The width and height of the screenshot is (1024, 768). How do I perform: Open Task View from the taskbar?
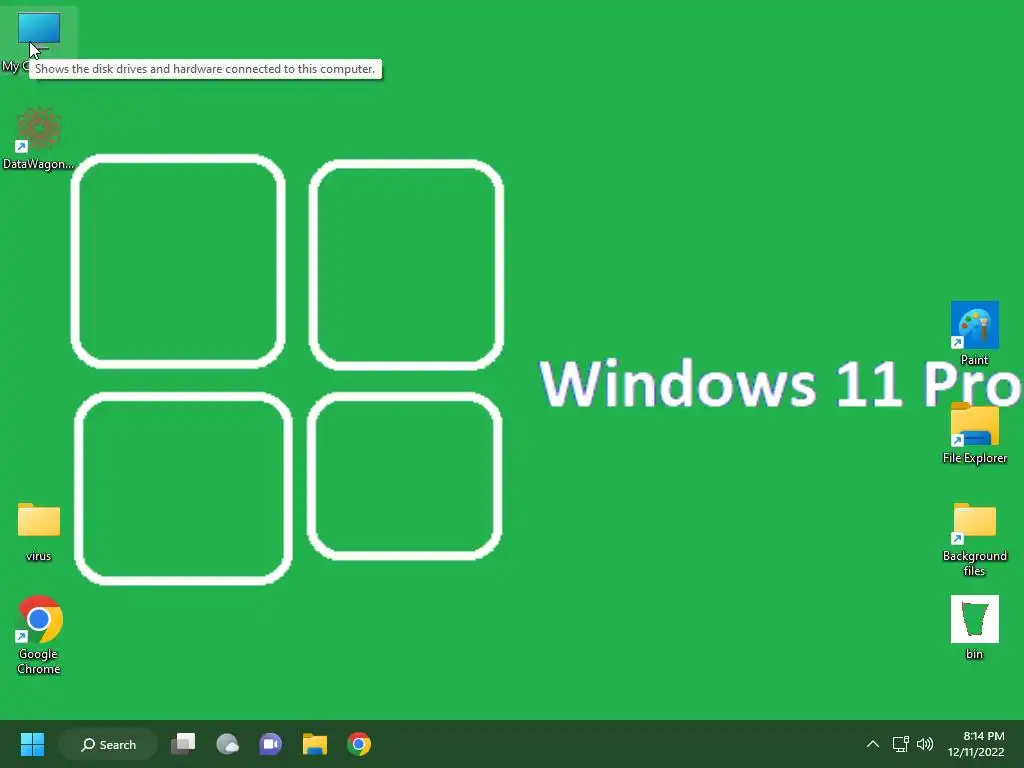tap(183, 744)
